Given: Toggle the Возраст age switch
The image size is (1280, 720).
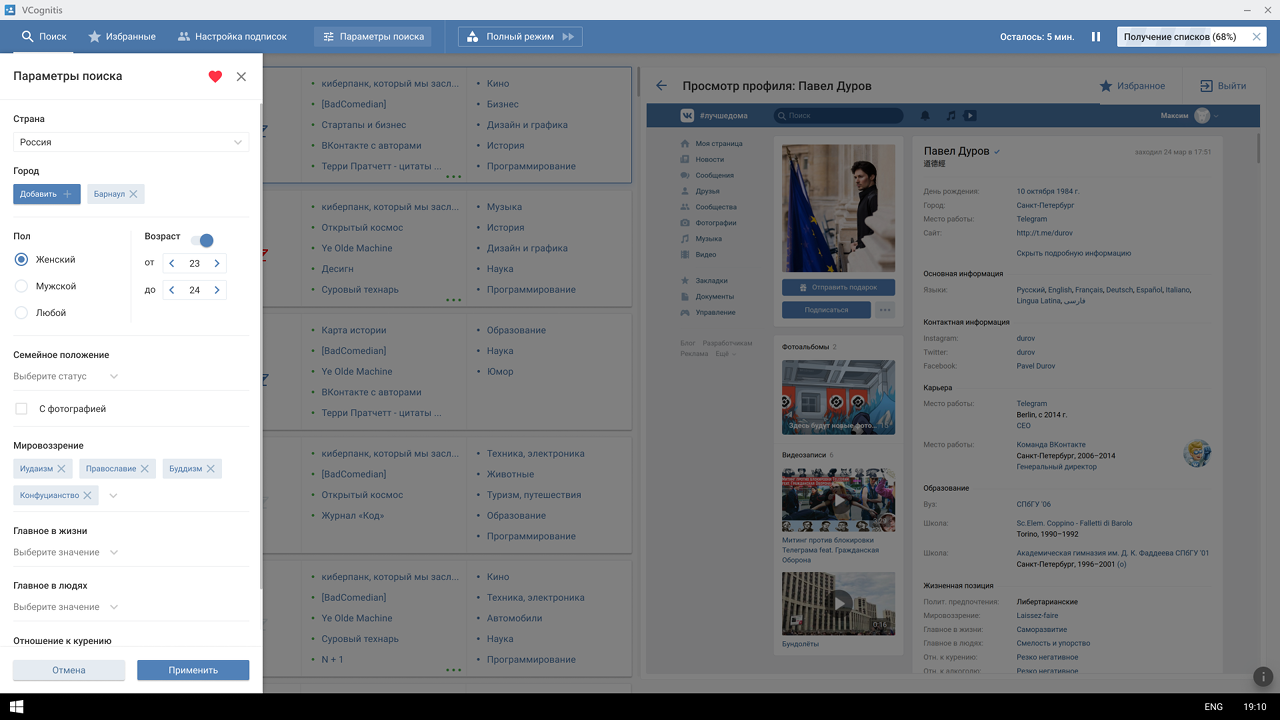Looking at the screenshot, I should tap(202, 240).
